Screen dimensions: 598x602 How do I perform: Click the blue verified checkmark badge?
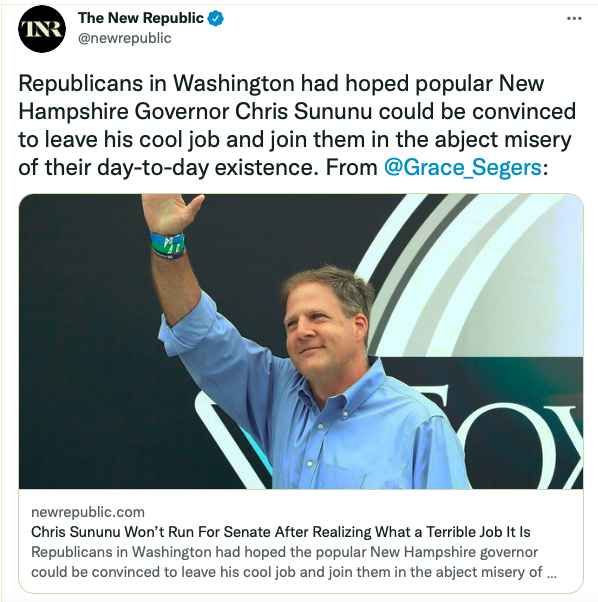216,18
